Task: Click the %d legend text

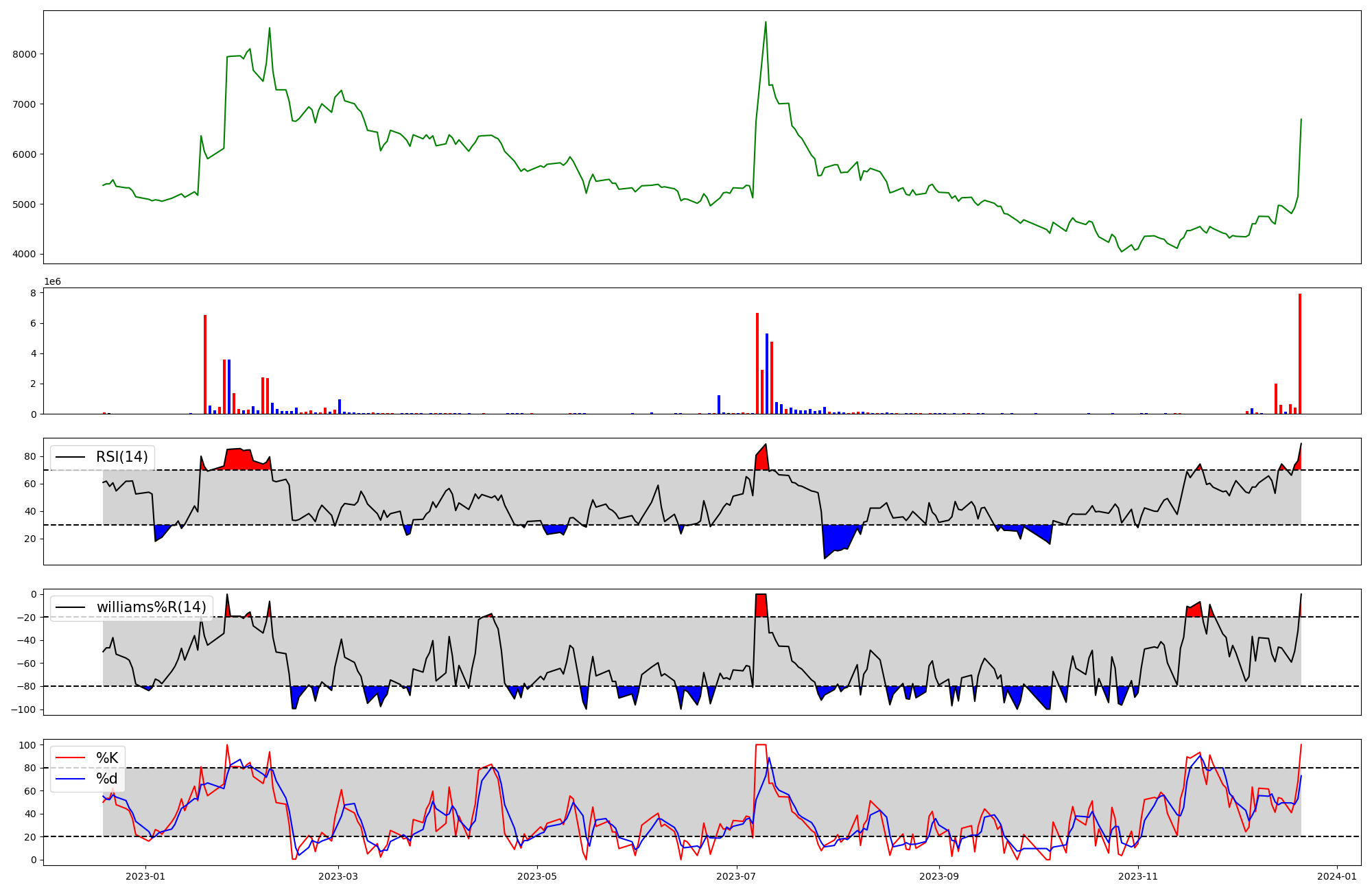Action: pyautogui.click(x=107, y=779)
